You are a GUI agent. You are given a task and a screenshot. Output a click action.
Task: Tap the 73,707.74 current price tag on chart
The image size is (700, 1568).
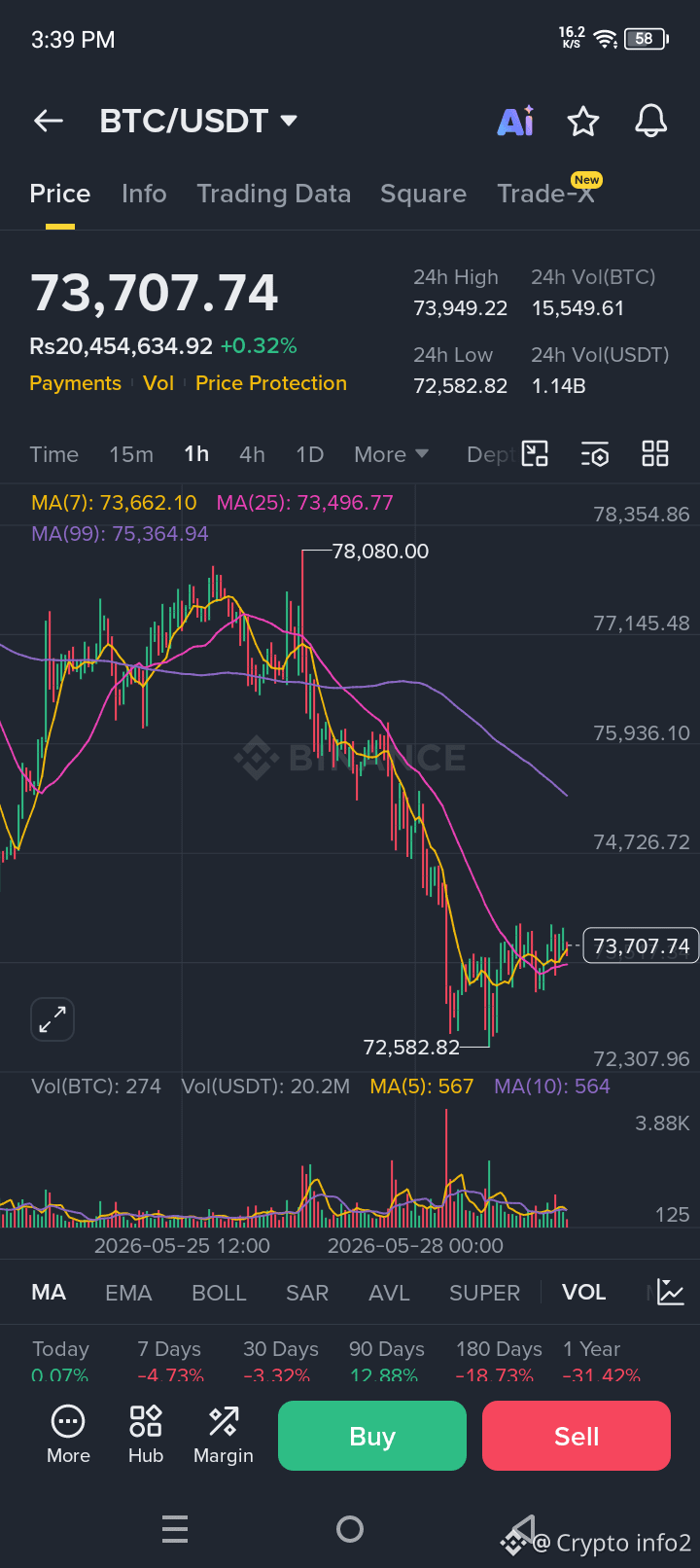(641, 945)
